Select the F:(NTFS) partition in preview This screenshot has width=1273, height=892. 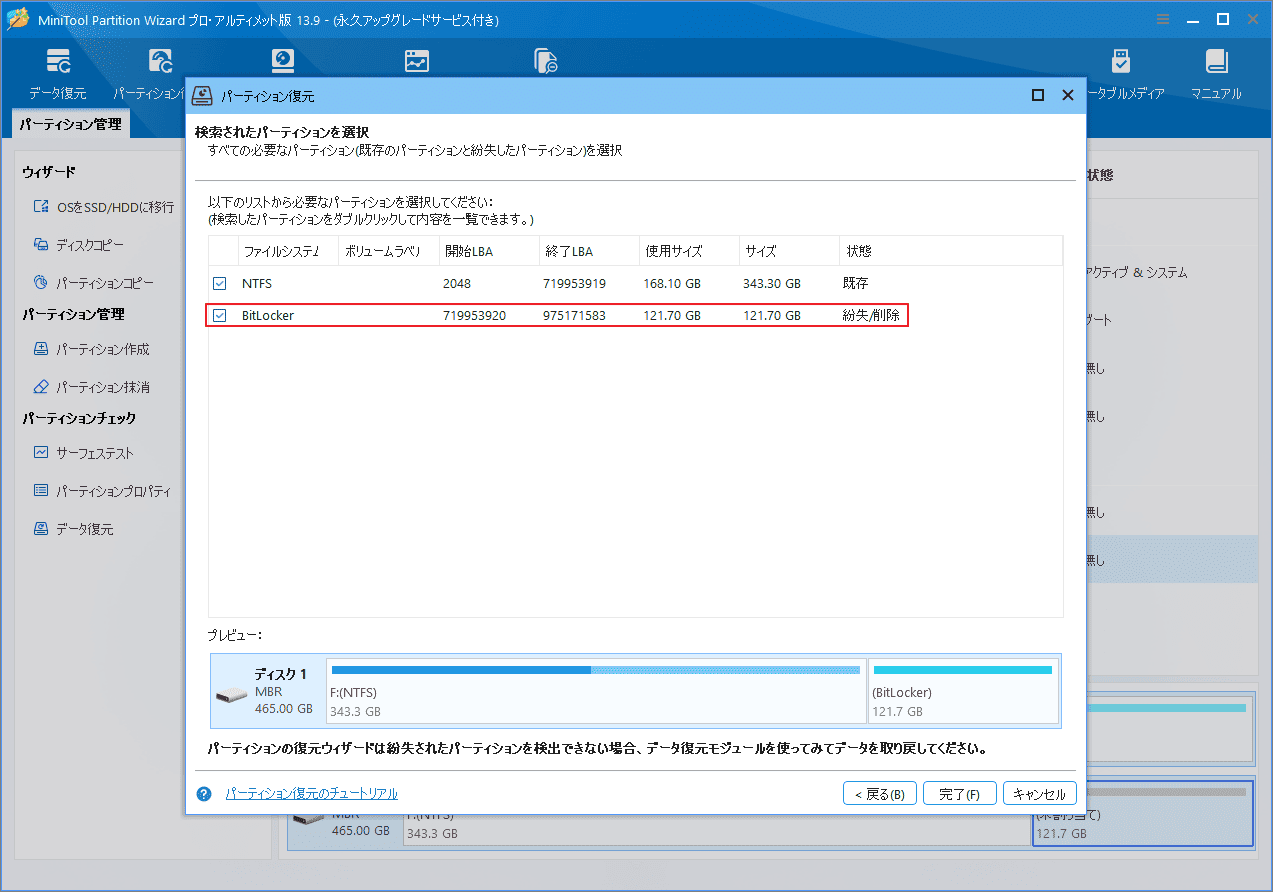pos(597,689)
